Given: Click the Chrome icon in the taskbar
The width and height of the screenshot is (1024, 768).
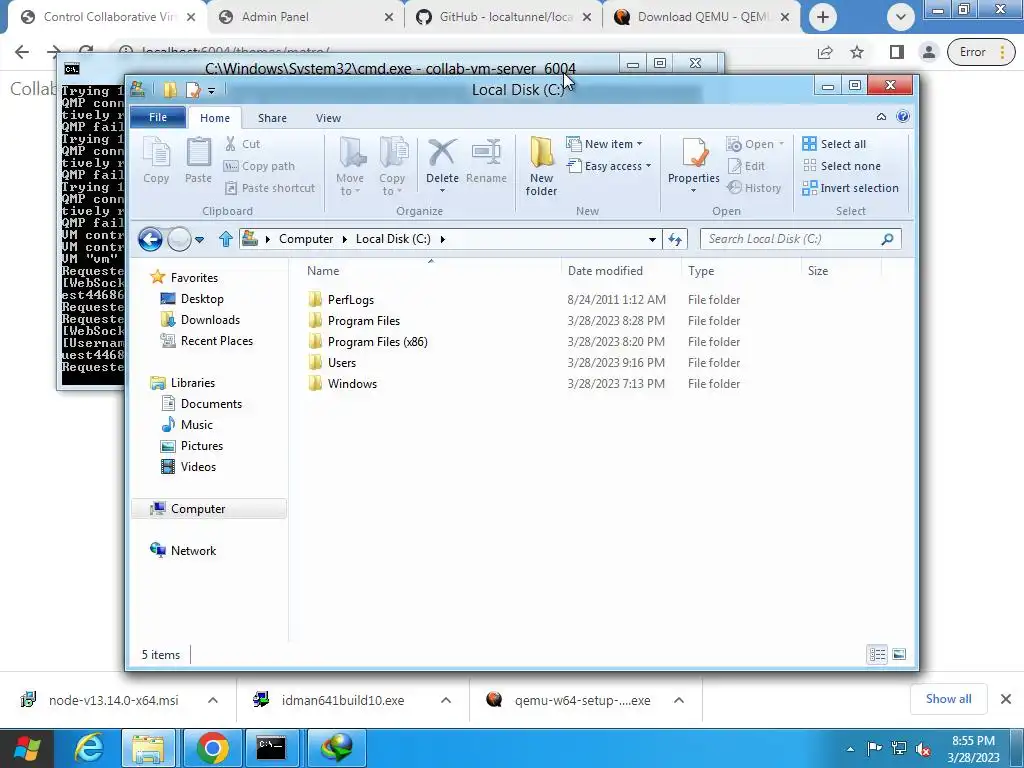Looking at the screenshot, I should click(212, 748).
